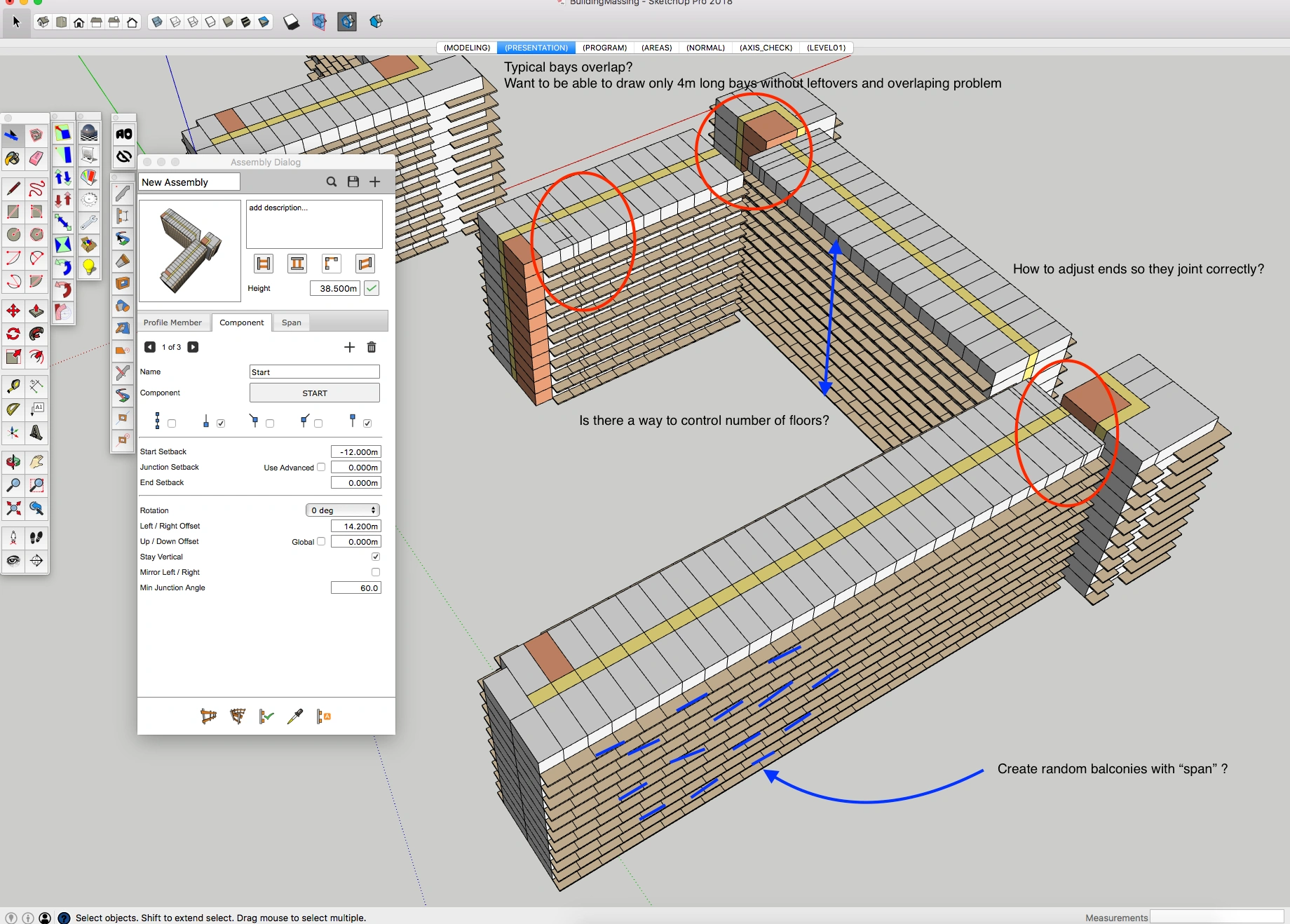Select the 3D Text tool
The image size is (1290, 924).
tap(36, 433)
